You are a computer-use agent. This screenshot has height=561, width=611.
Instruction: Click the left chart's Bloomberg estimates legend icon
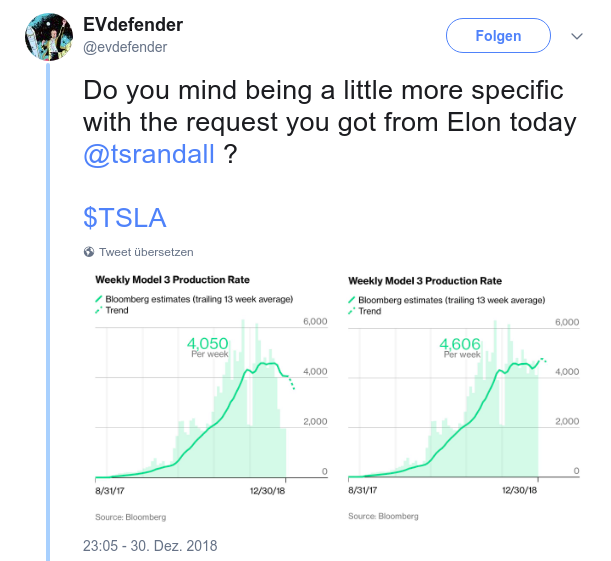[x=98, y=300]
